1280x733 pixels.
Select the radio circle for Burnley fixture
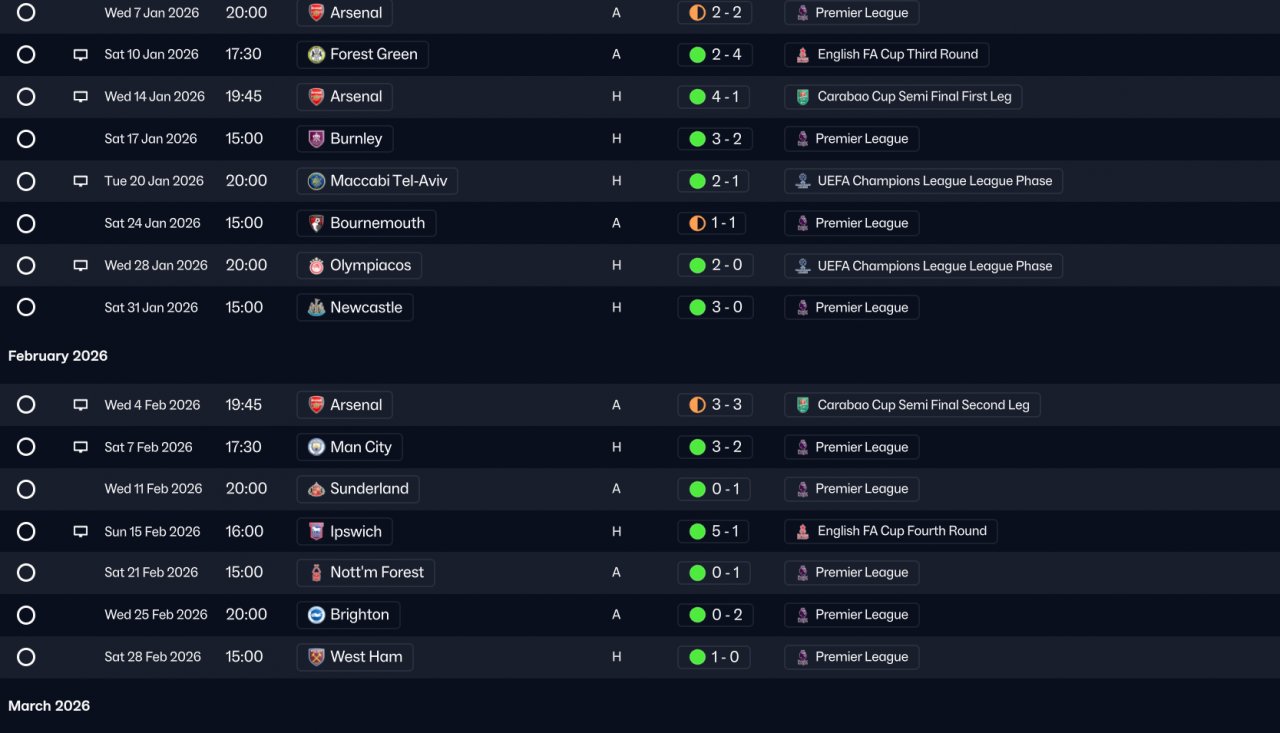click(x=26, y=139)
